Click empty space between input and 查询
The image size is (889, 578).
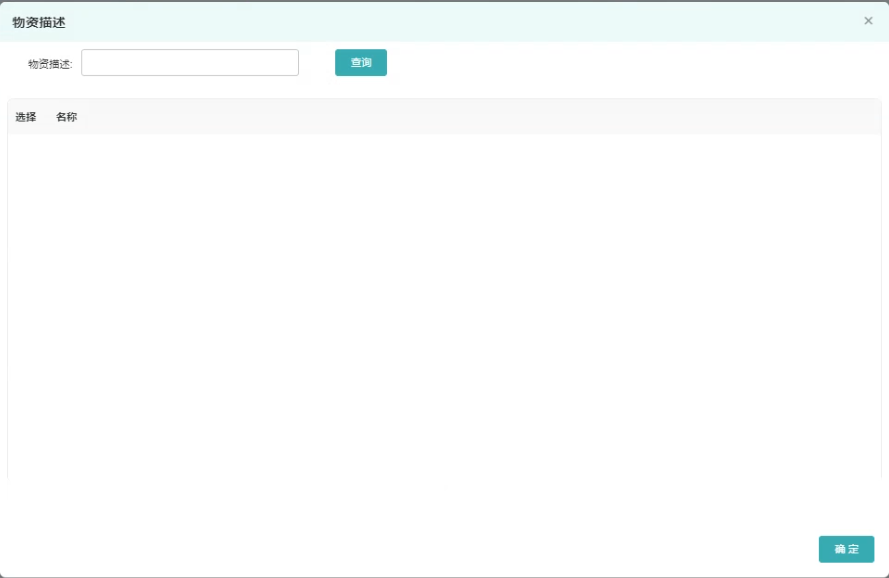click(x=317, y=63)
